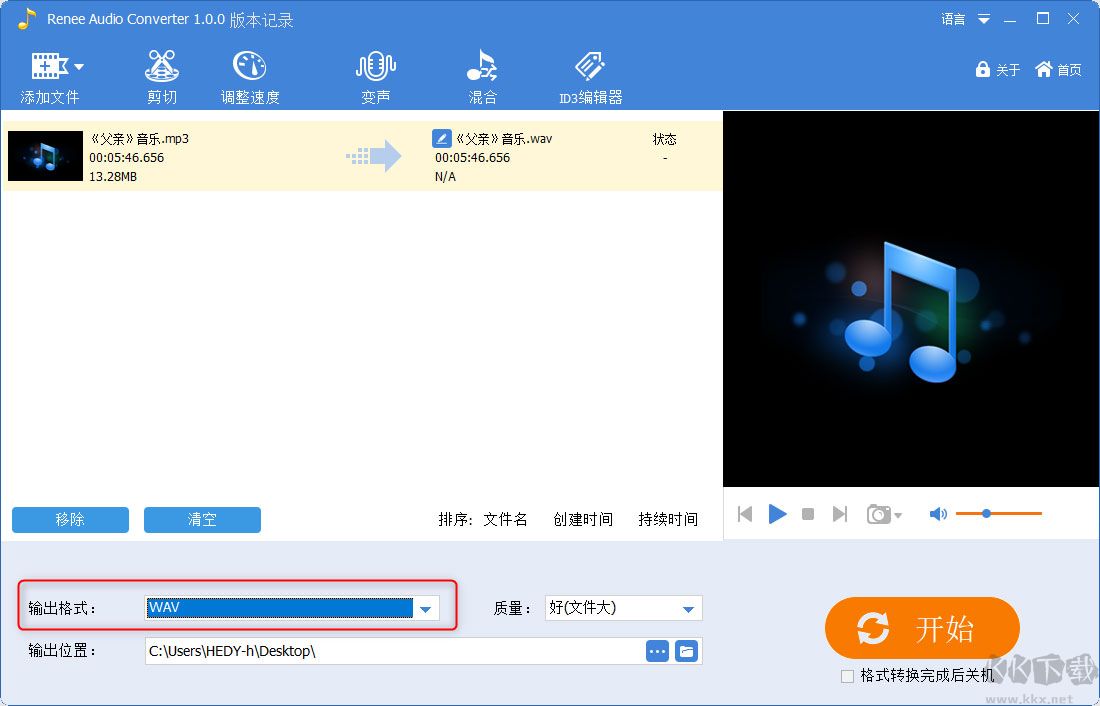Go to 首页 home page
The image size is (1100, 706).
[x=1058, y=70]
